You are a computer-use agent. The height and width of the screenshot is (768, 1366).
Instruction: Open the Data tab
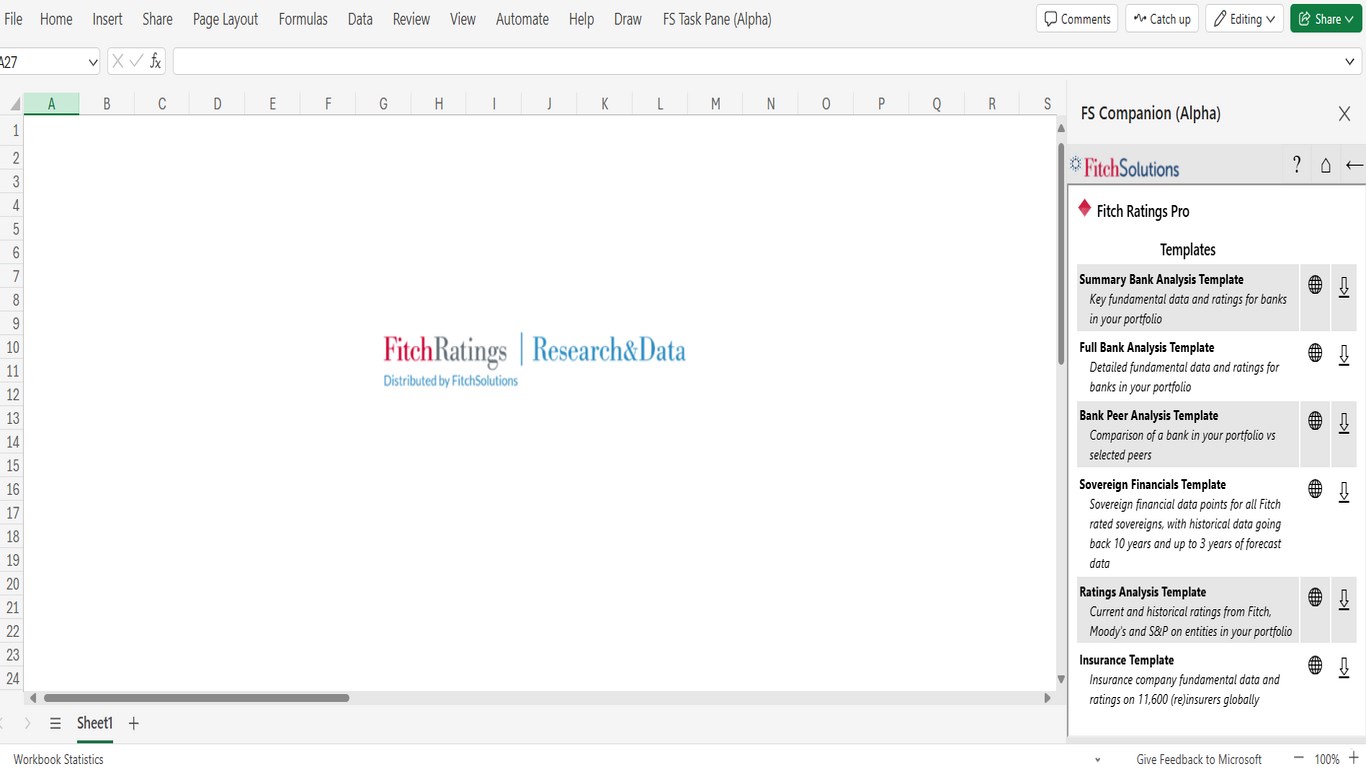[x=360, y=19]
